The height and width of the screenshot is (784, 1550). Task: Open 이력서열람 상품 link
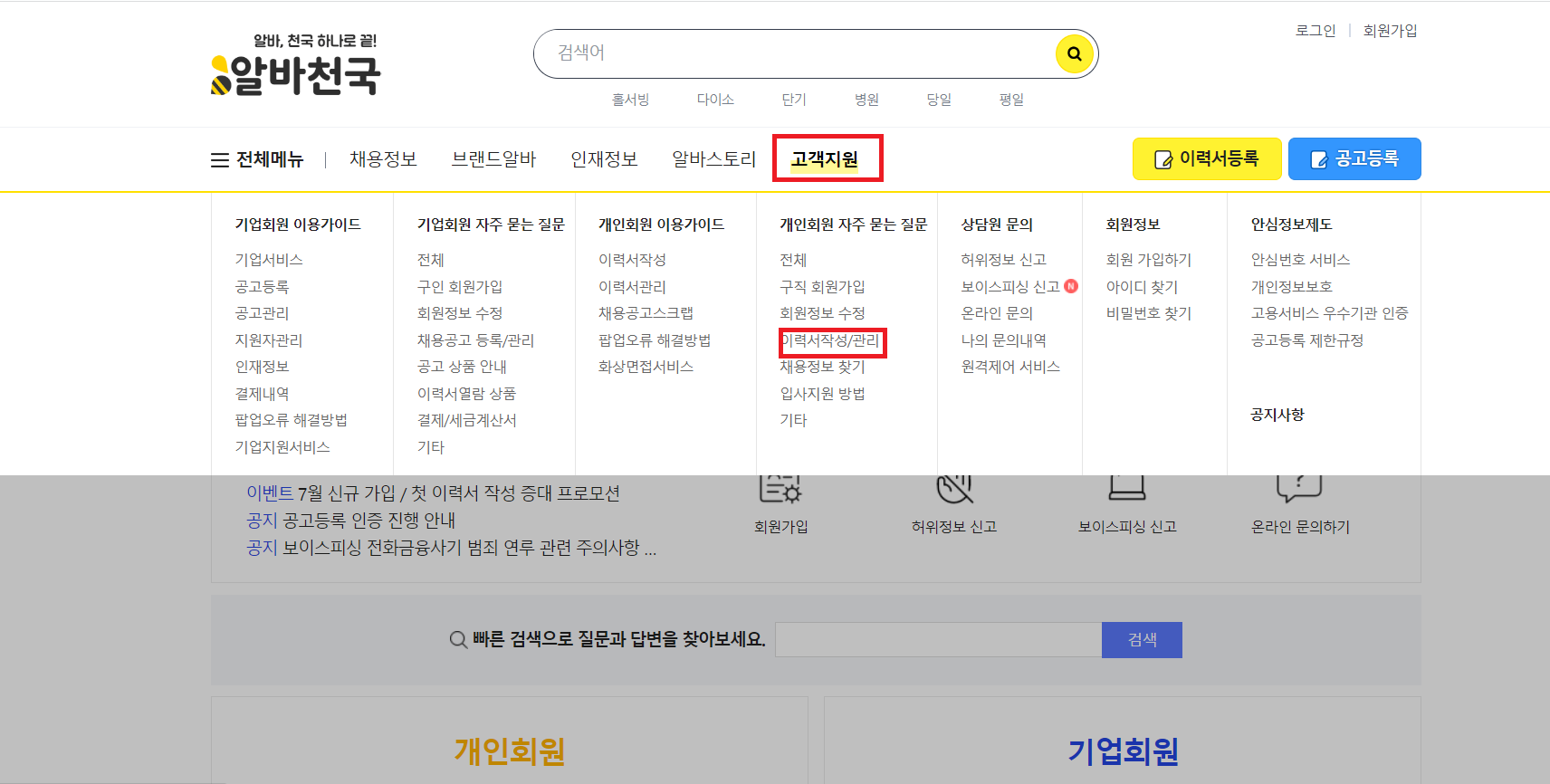pos(466,394)
